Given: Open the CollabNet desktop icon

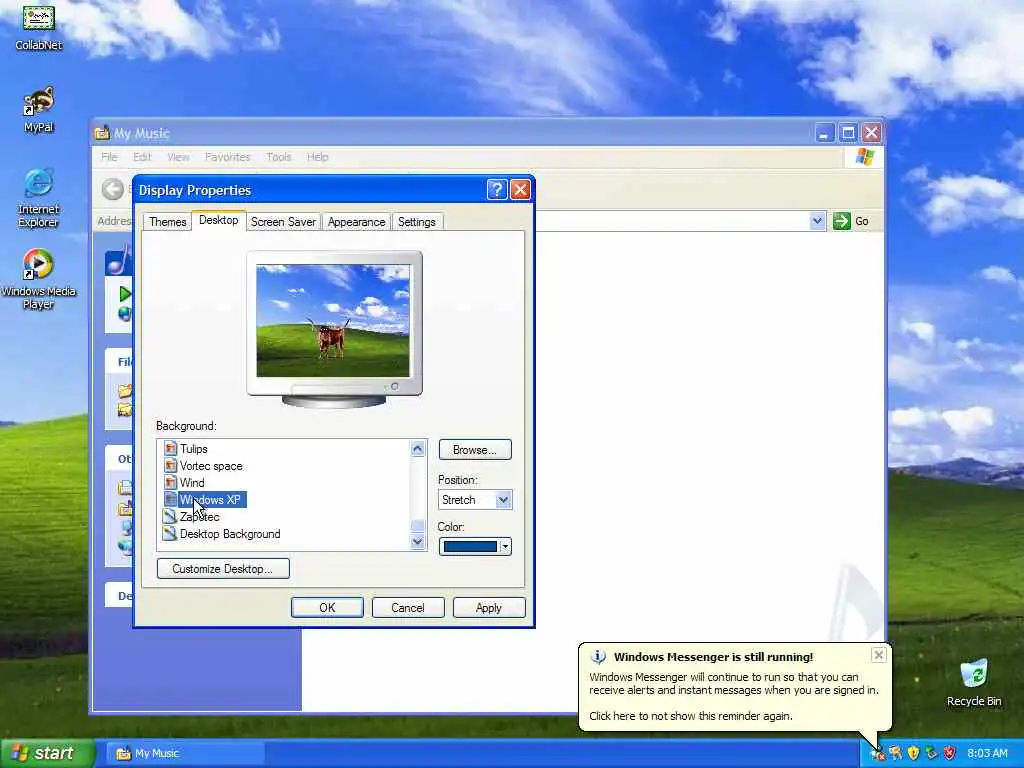Looking at the screenshot, I should (39, 26).
